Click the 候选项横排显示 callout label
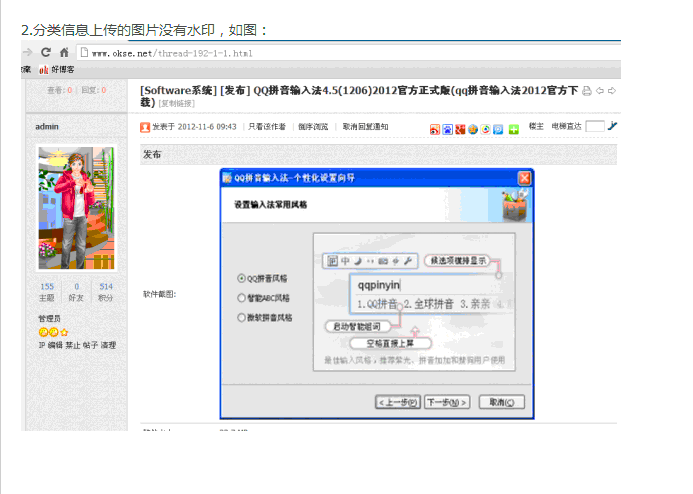This screenshot has height=494, width=693. pyautogui.click(x=458, y=261)
